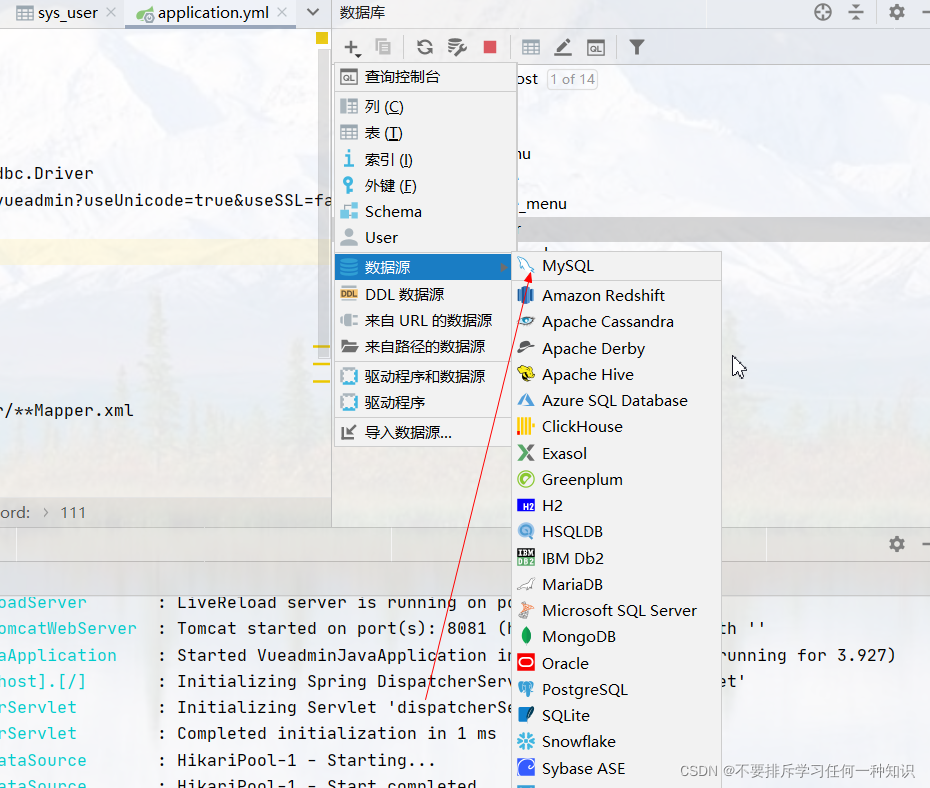This screenshot has height=788, width=930.
Task: Choose 查询控制台 from the menu
Action: (x=426, y=77)
